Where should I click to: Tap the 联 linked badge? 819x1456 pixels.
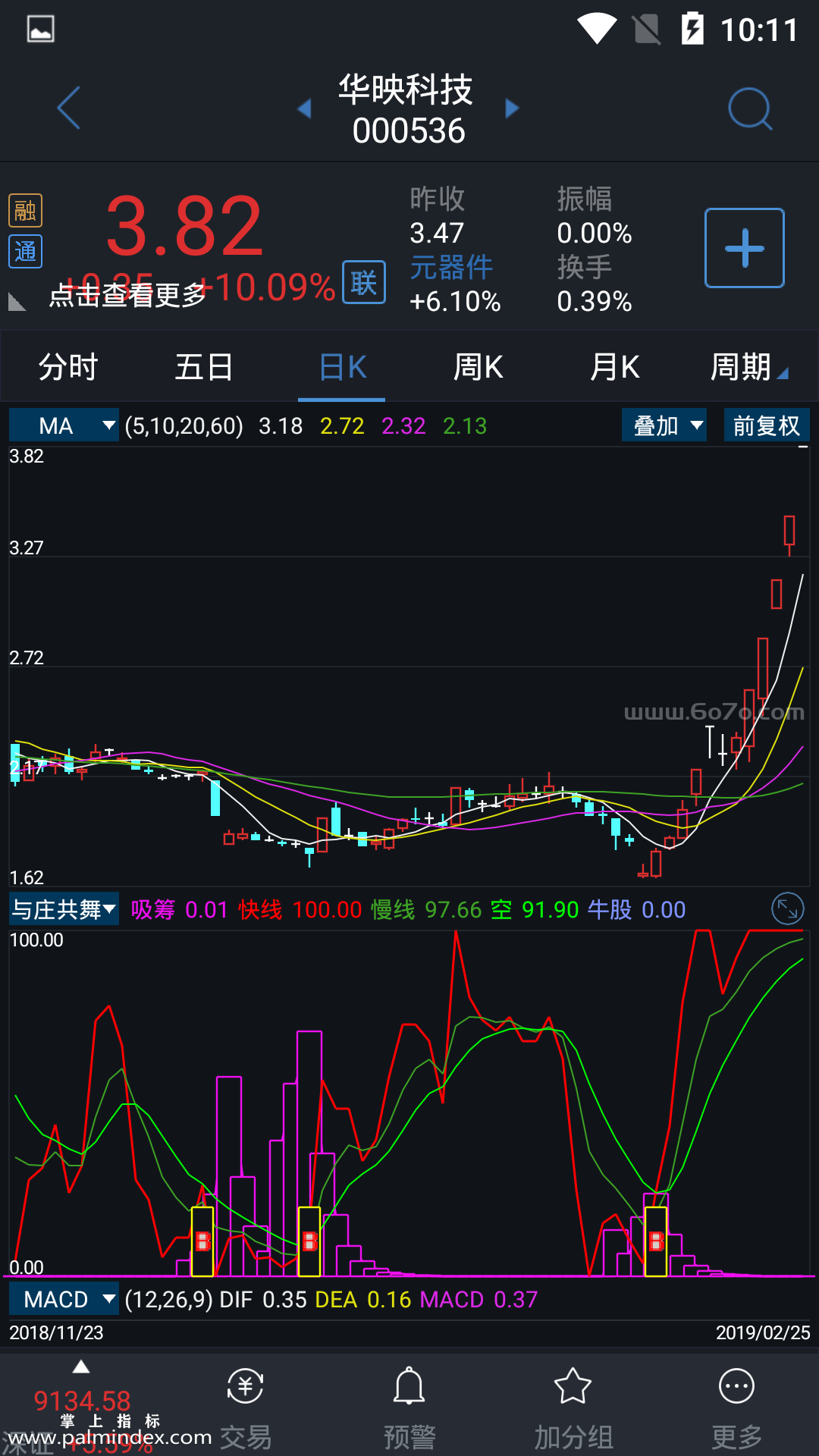(364, 282)
